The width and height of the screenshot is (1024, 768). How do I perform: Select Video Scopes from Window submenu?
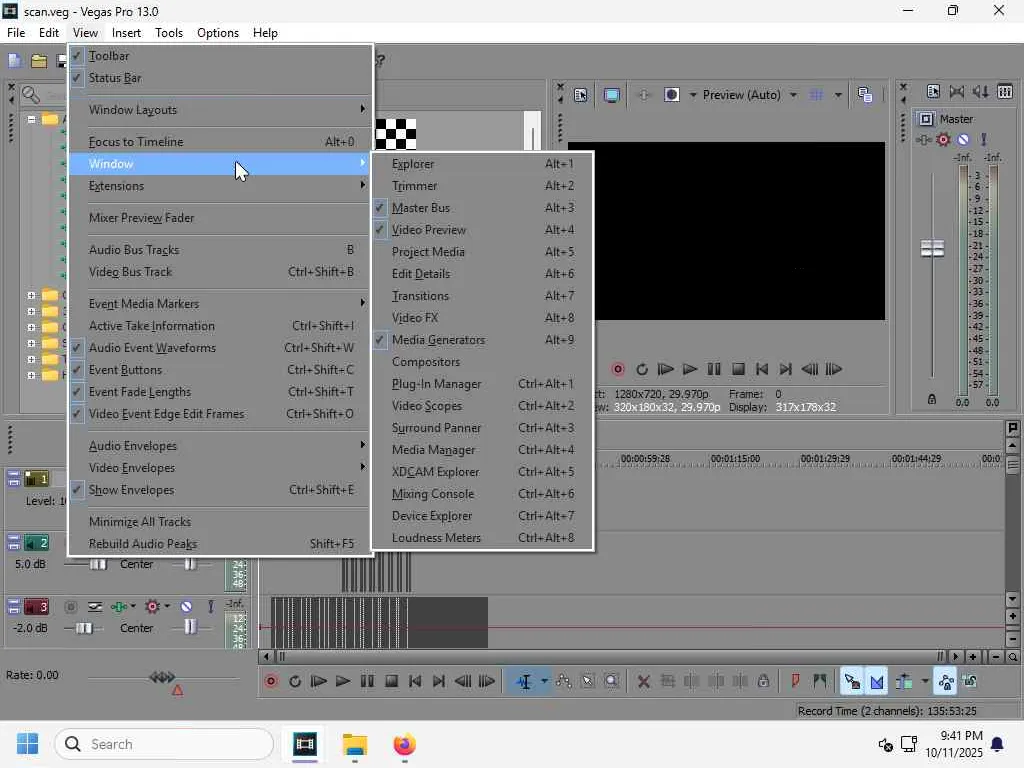[483, 406]
